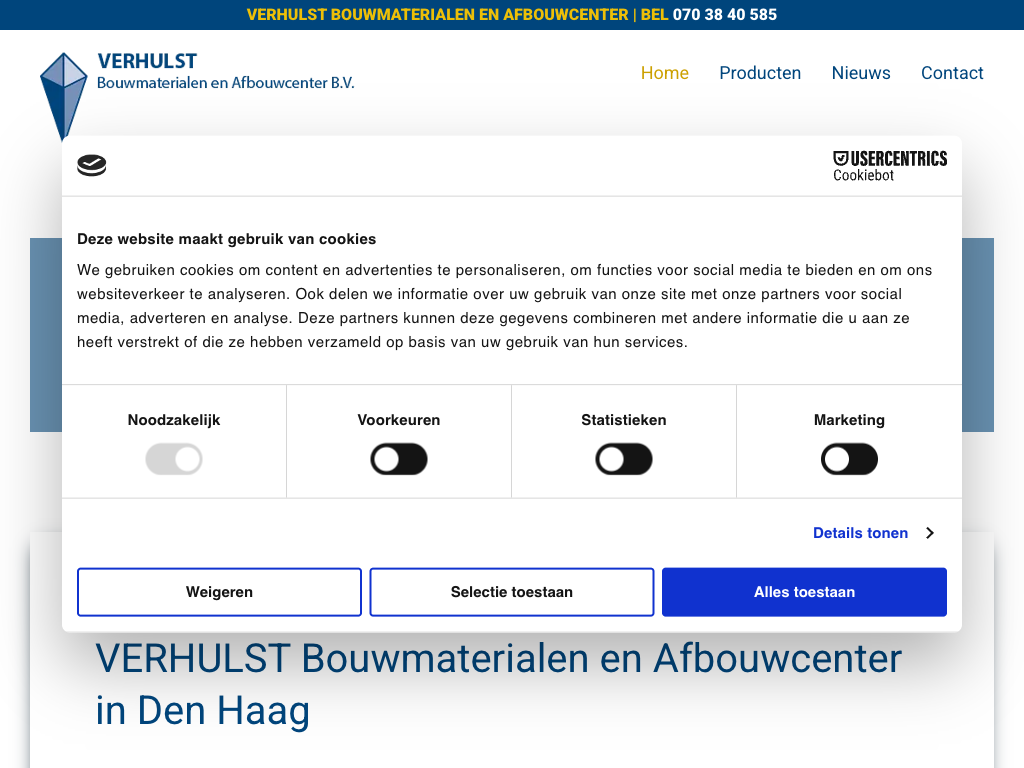Click the Weigeren button
1024x768 pixels.
219,592
